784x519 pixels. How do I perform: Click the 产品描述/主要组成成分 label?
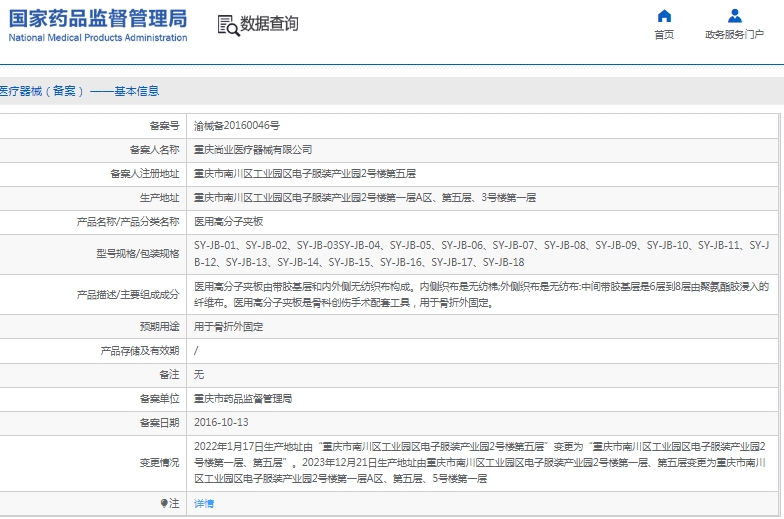click(x=128, y=294)
